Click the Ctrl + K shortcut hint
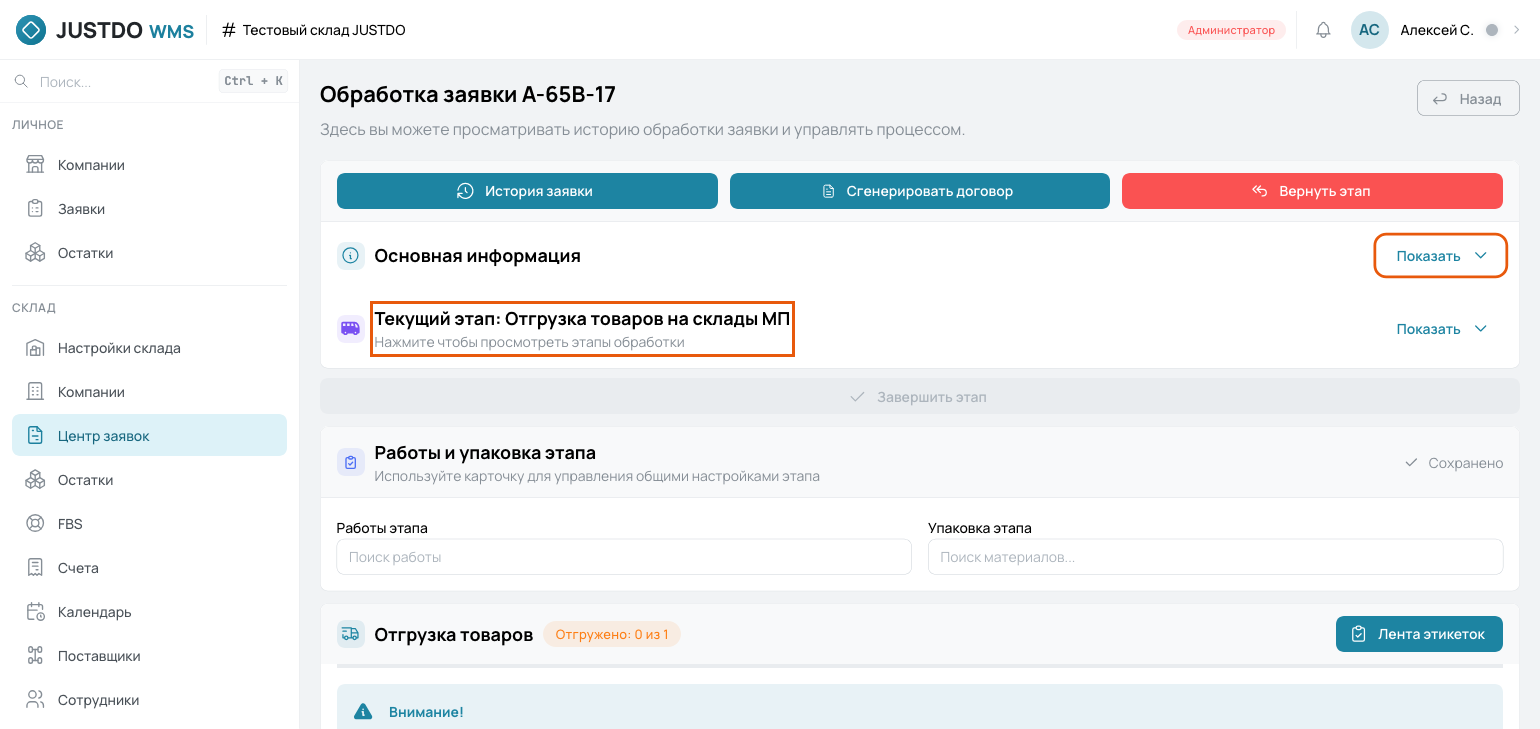Viewport: 1540px width, 729px height. tap(253, 81)
